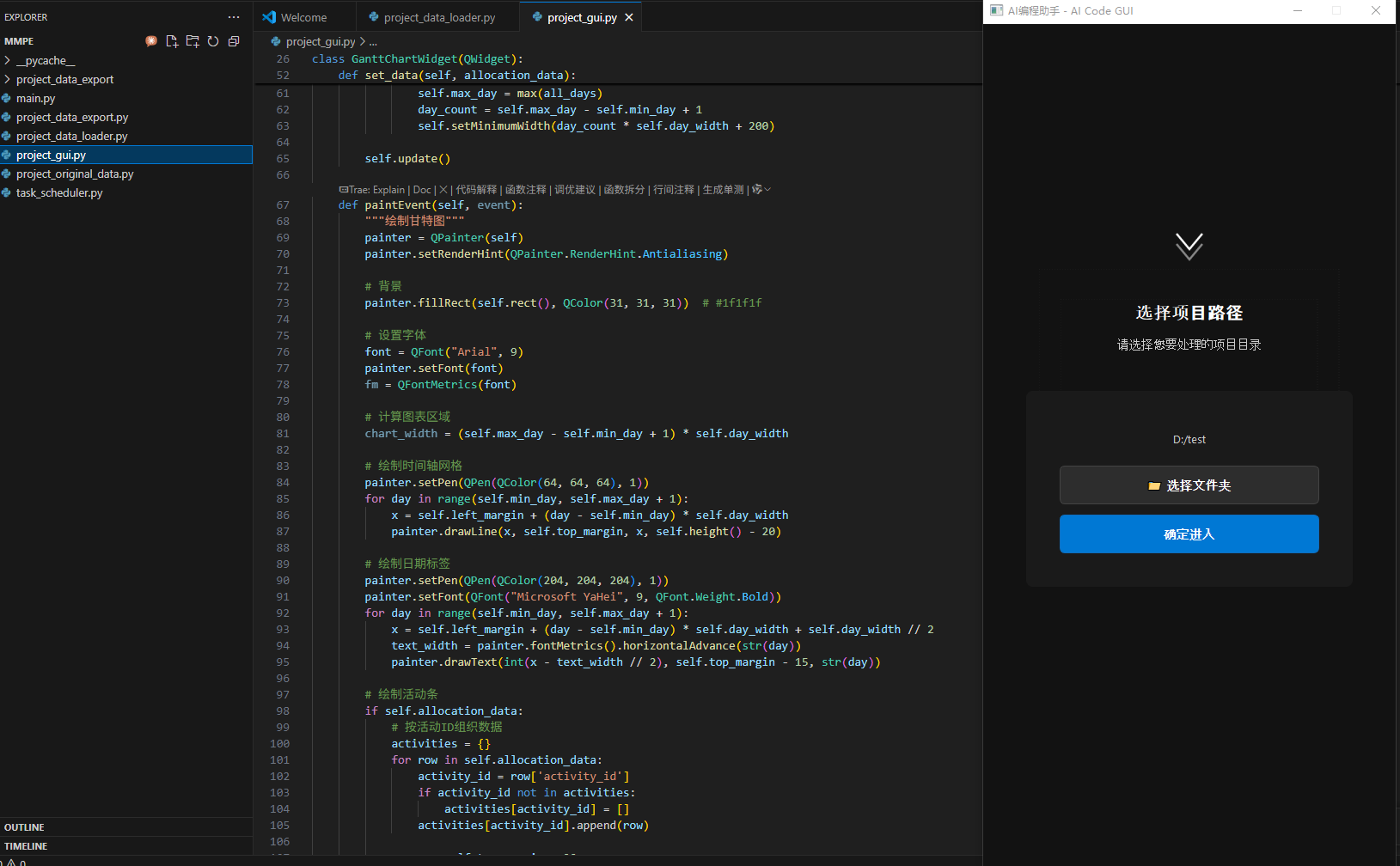Click the orange chat bubble icon beside MMPE

click(x=151, y=41)
